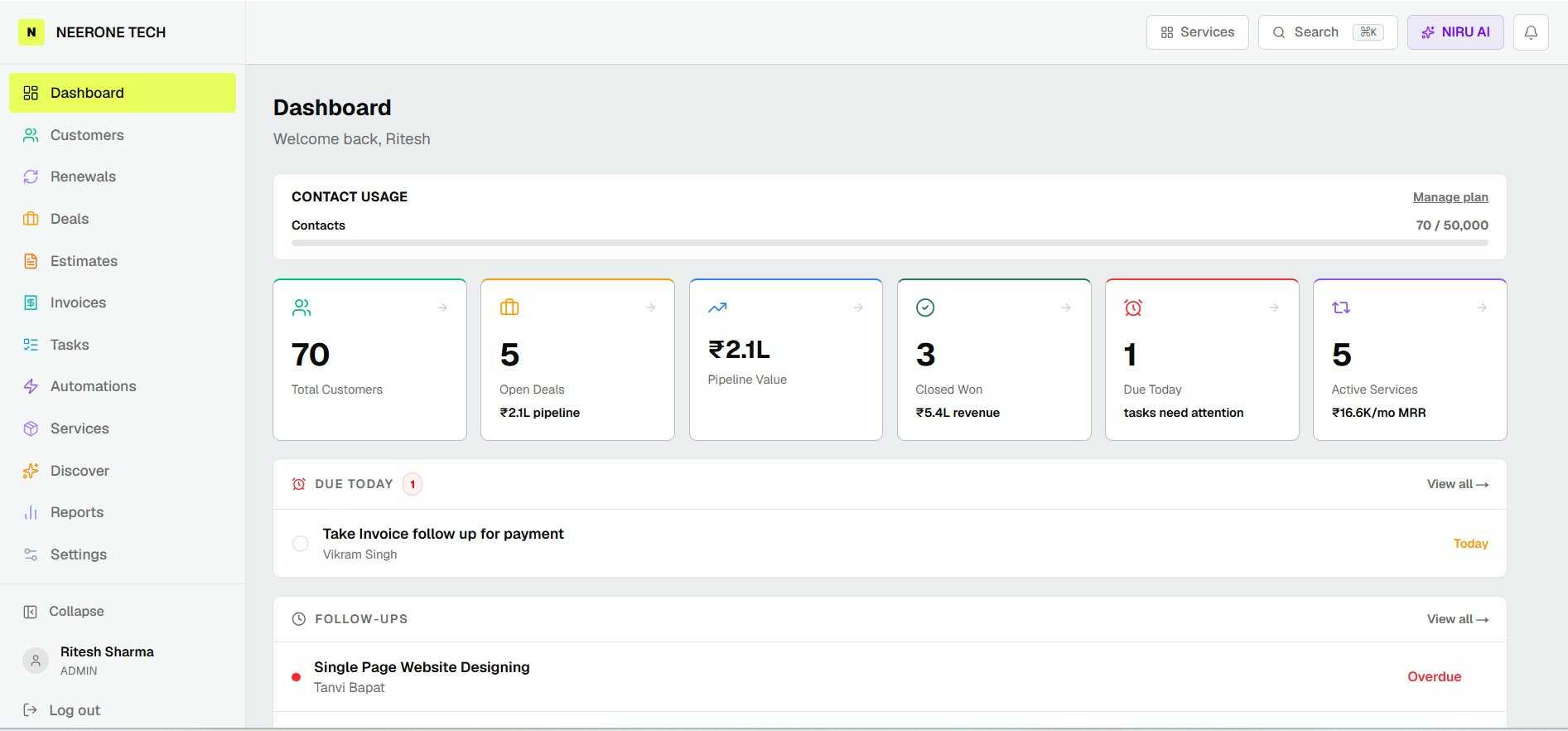The height and width of the screenshot is (731, 1568).
Task: Click the Open Deals card briefcase icon
Action: click(509, 307)
